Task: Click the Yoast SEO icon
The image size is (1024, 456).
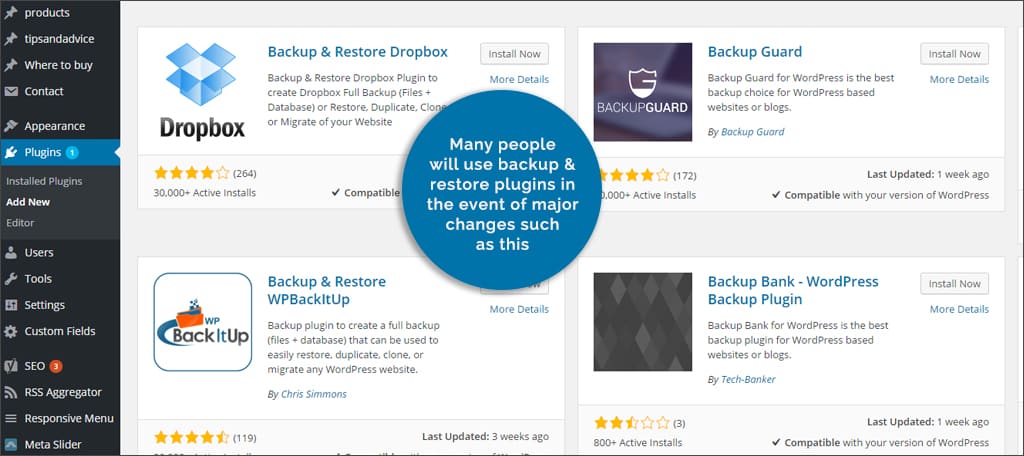Action: point(11,366)
